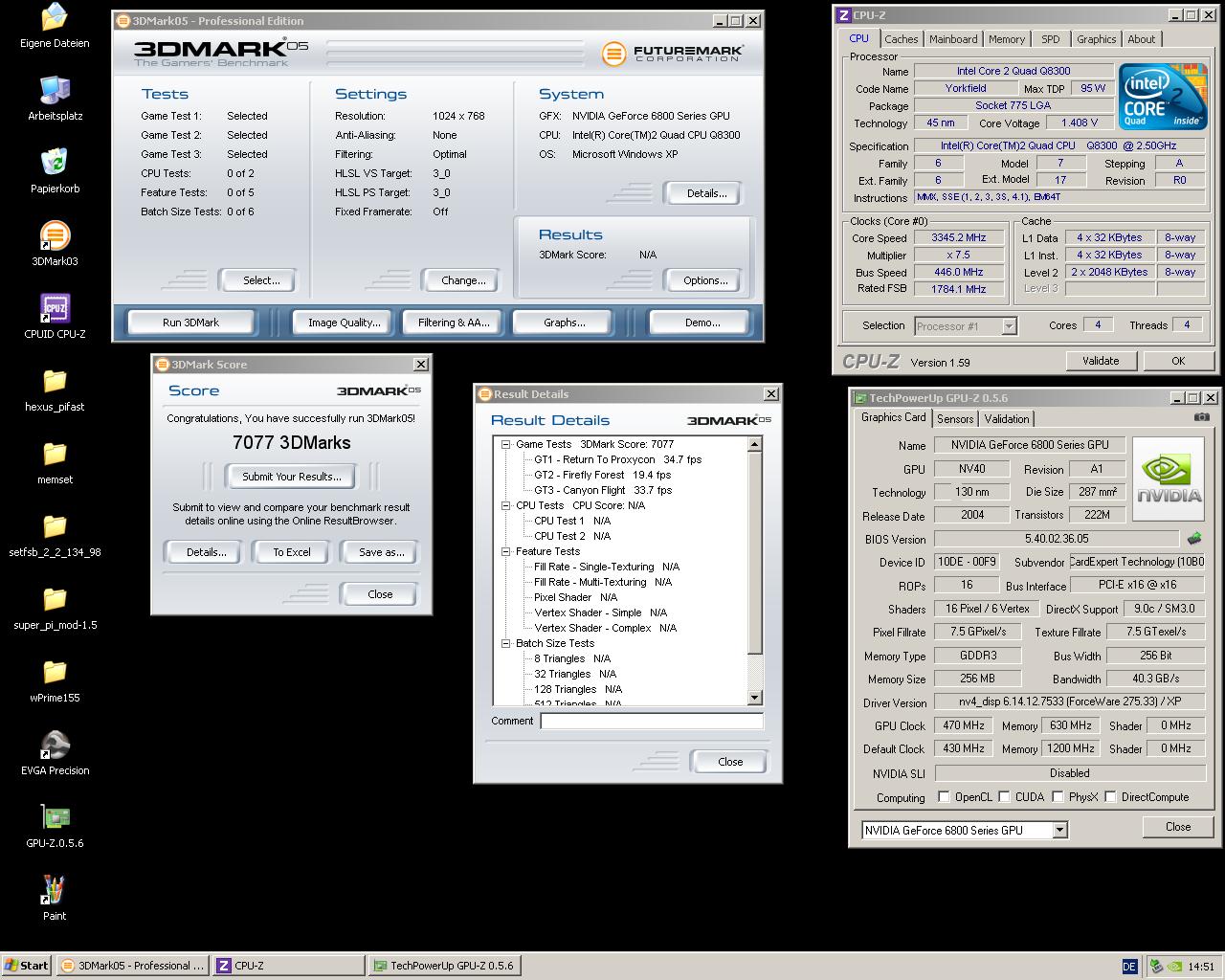Image resolution: width=1225 pixels, height=980 pixels.
Task: Click Submit Your Results button
Action: (291, 476)
